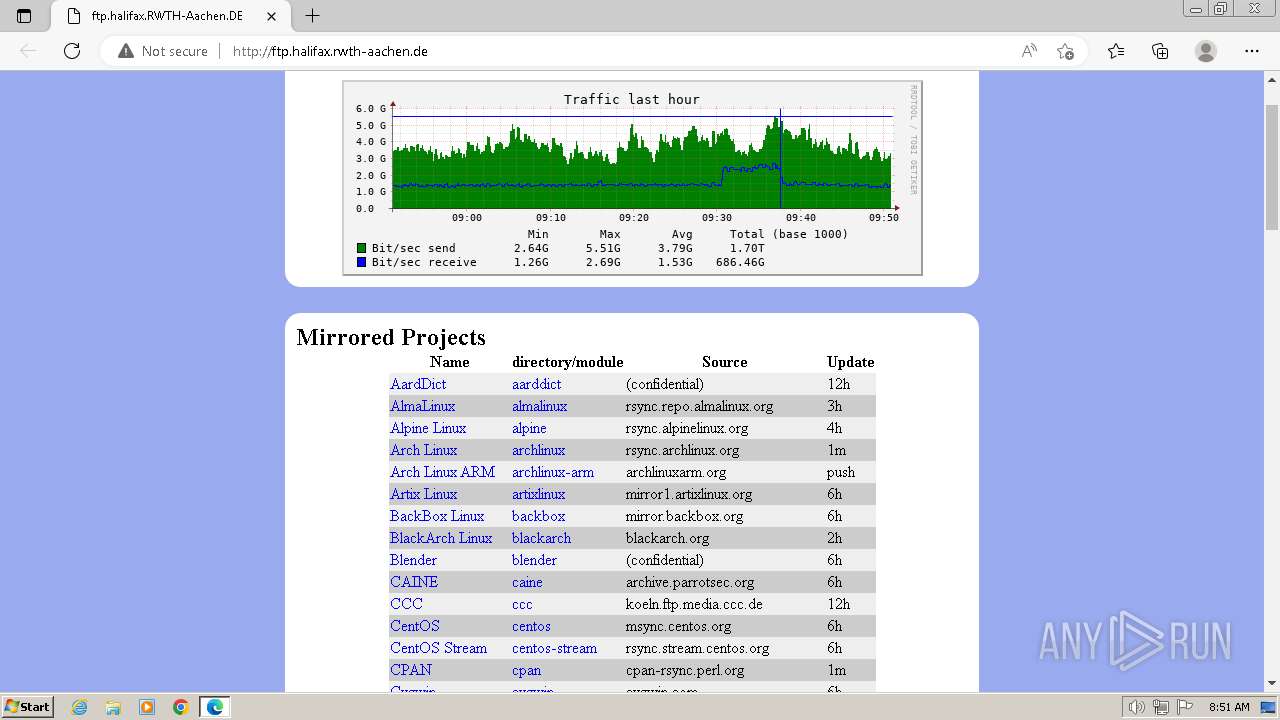Open the AlmaLinux project link
Viewport: 1280px width, 720px height.
[x=422, y=406]
